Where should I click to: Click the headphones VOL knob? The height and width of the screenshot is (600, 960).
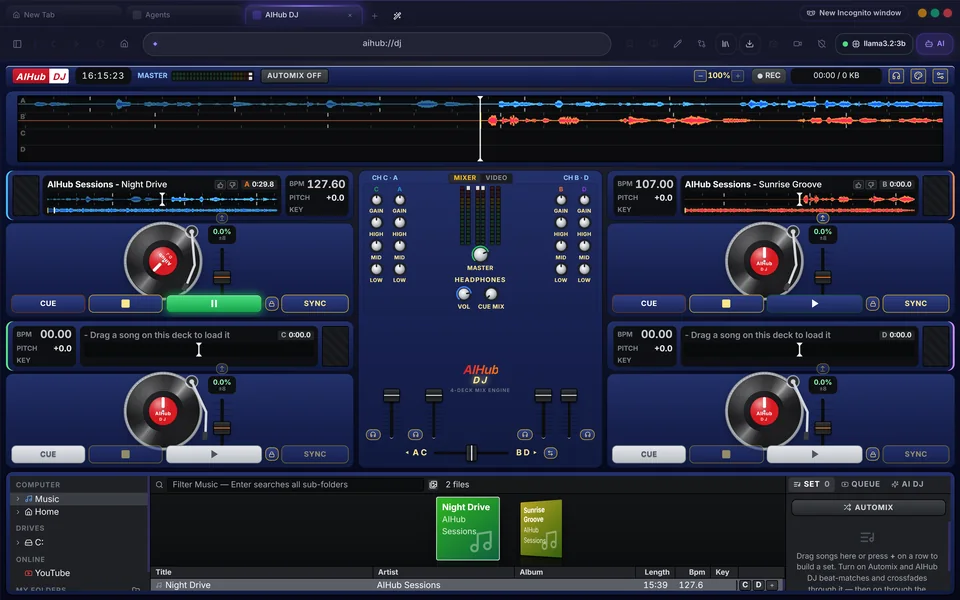pos(463,294)
